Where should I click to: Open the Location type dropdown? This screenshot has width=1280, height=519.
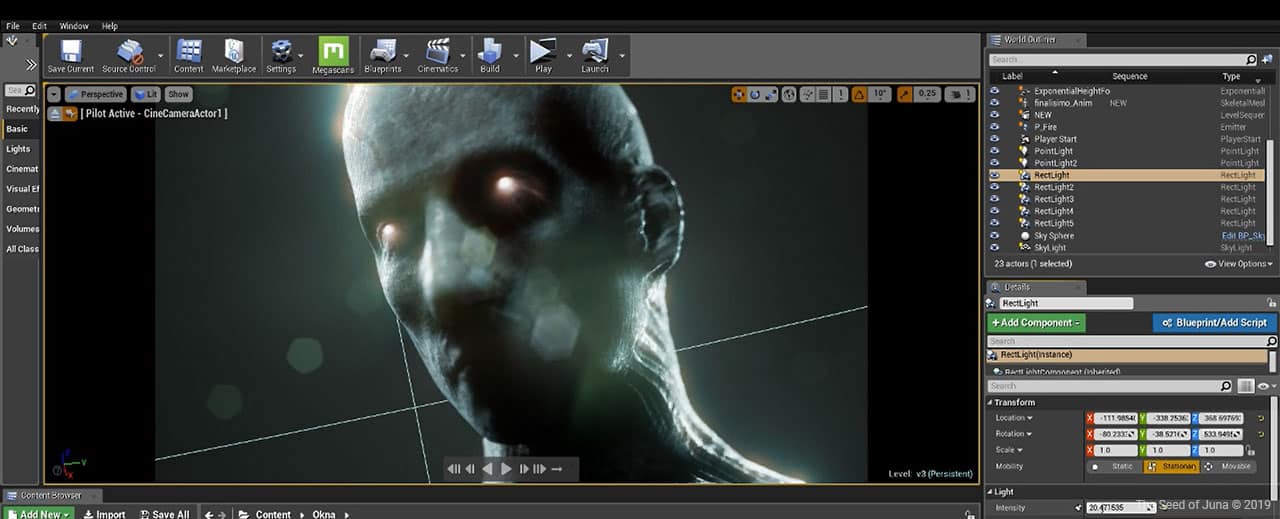pos(1015,418)
